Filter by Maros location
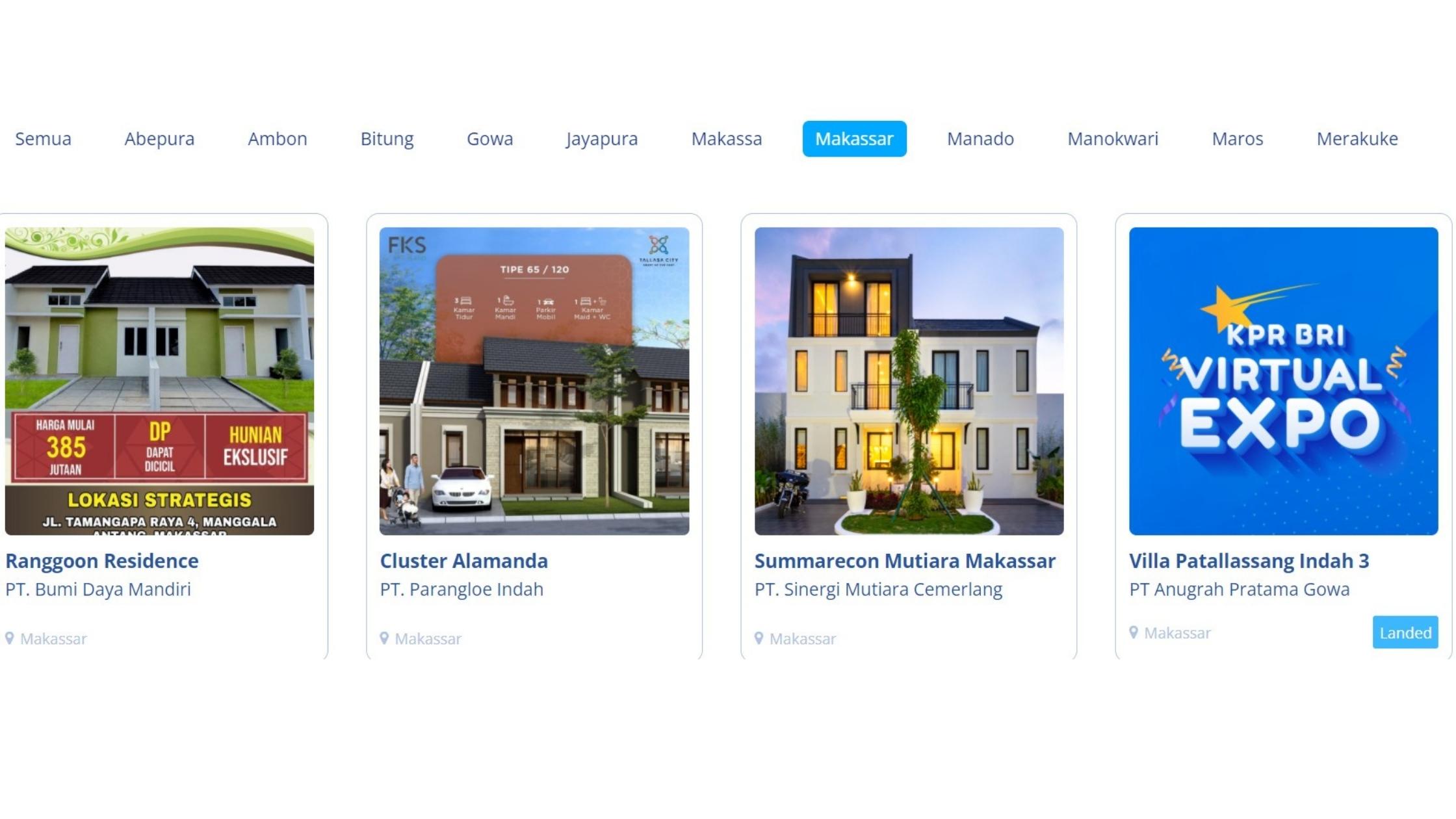1456x819 pixels. pos(1238,138)
